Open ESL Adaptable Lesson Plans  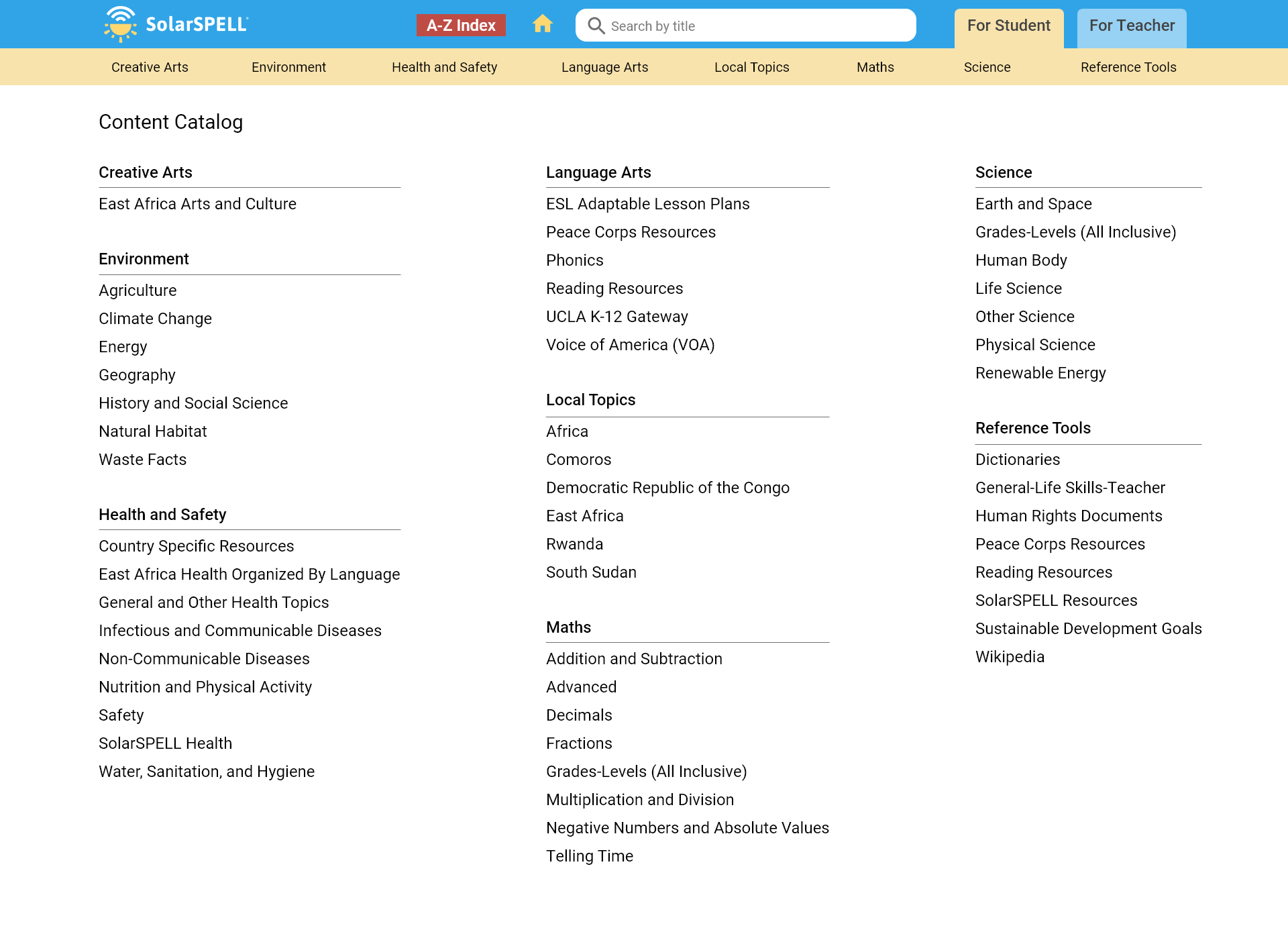[647, 204]
